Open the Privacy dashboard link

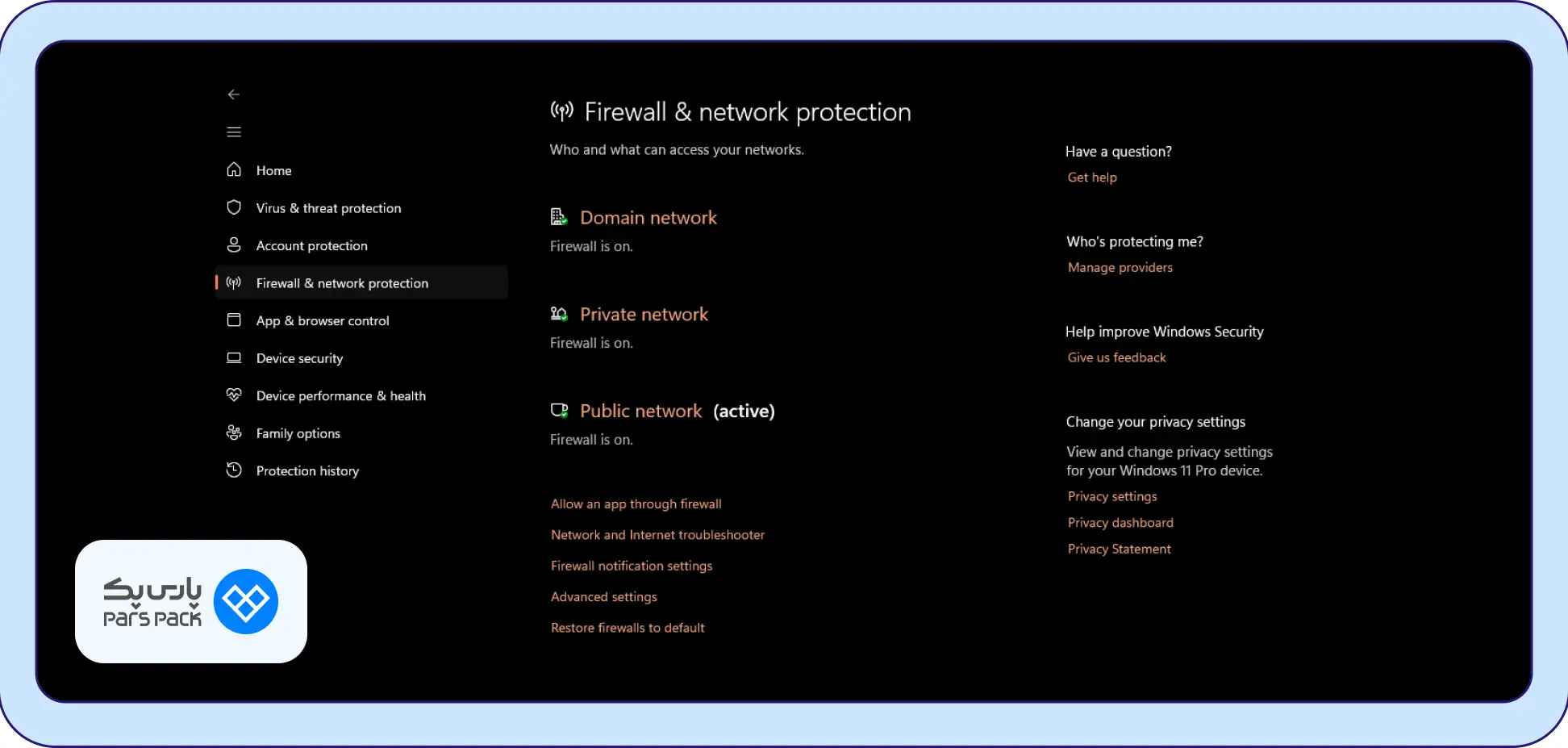(x=1120, y=523)
